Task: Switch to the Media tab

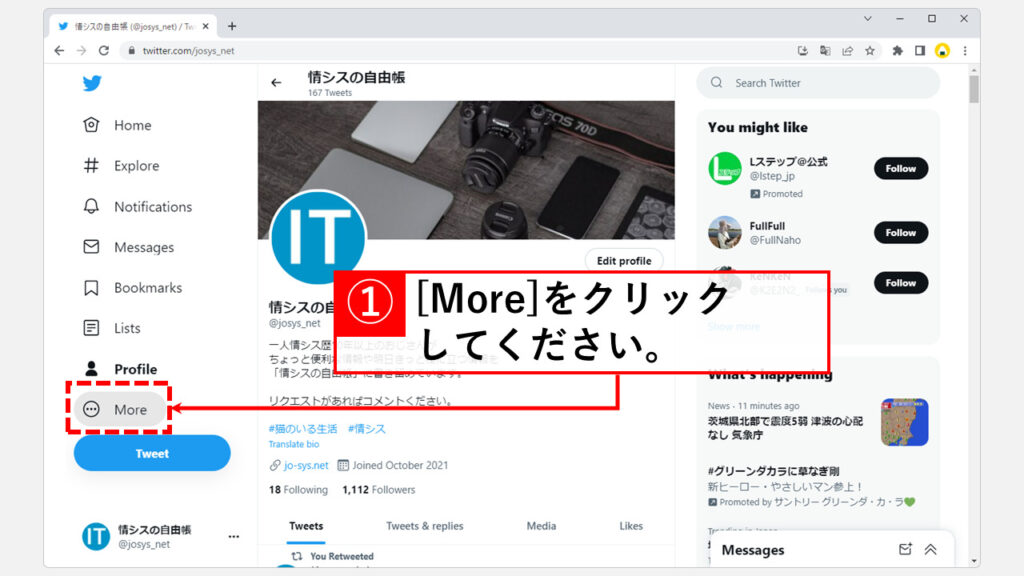Action: click(541, 526)
